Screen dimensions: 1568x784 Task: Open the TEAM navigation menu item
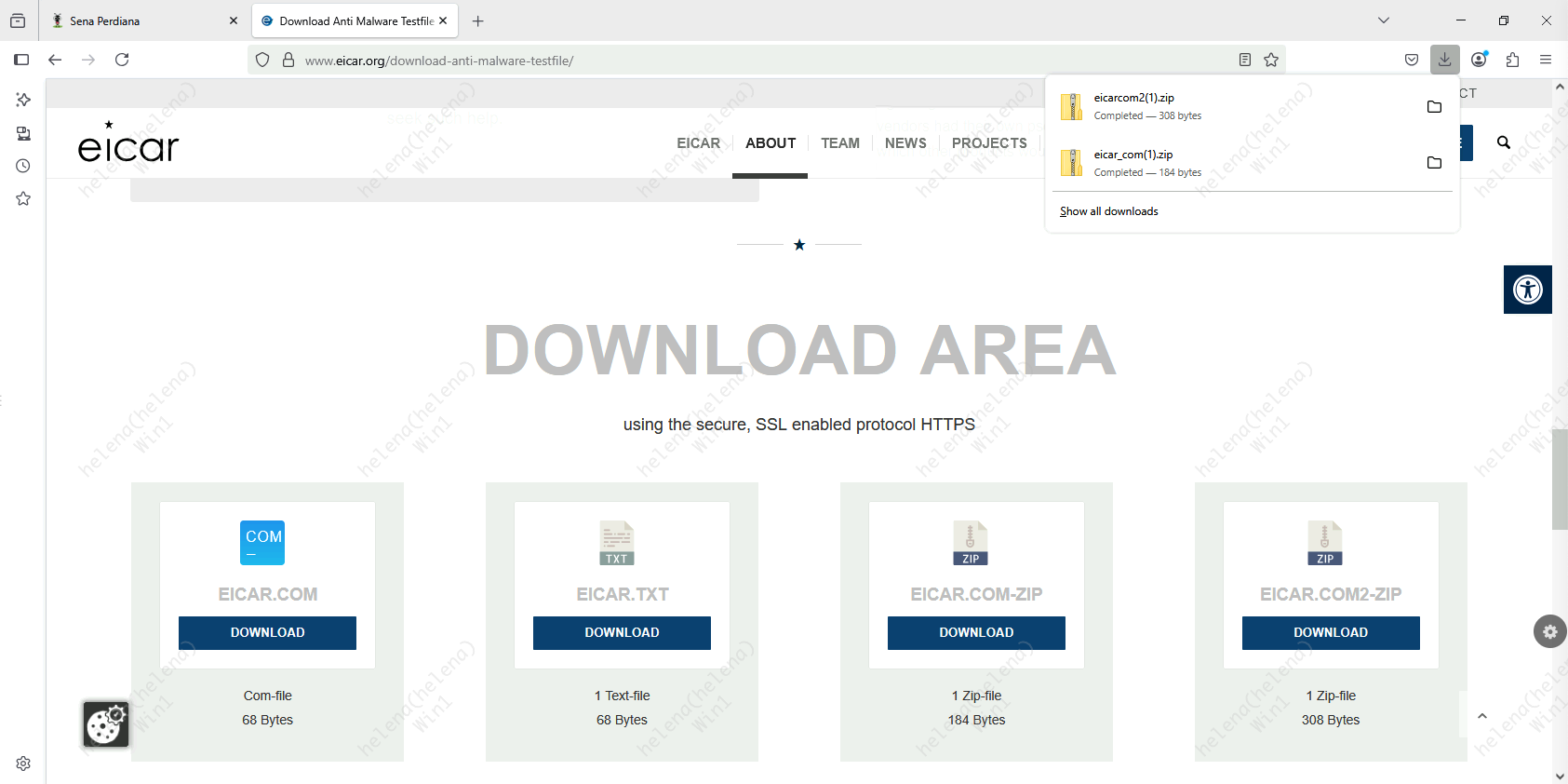coord(839,143)
